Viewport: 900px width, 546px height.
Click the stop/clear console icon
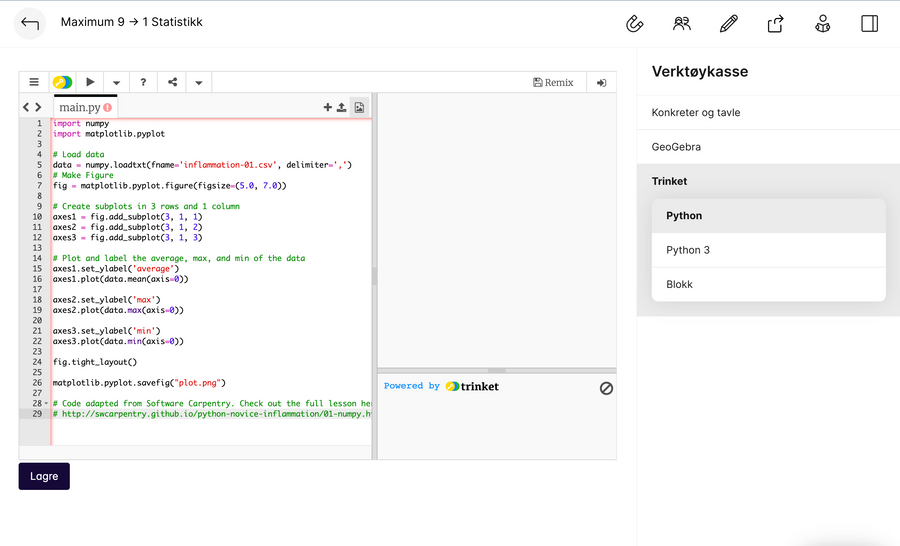(606, 389)
